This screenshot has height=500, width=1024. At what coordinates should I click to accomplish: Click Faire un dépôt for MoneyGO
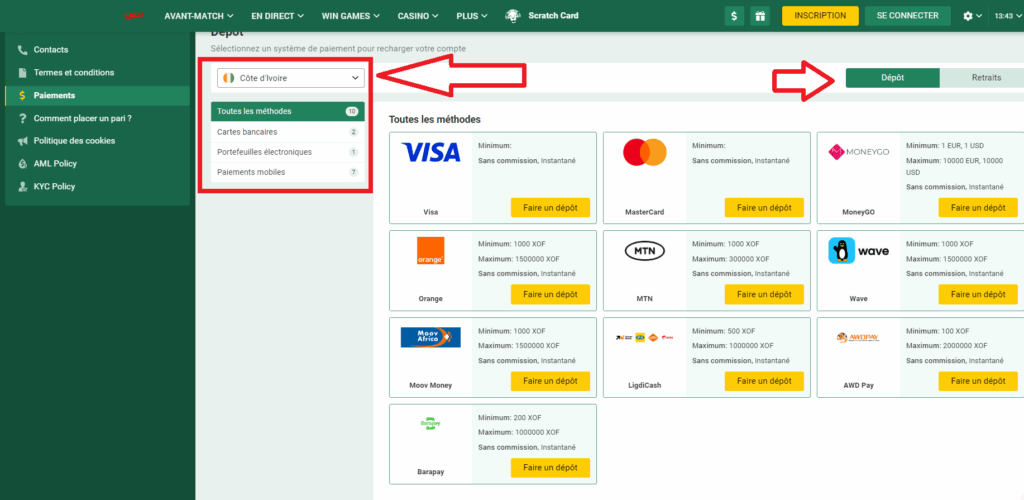click(x=978, y=208)
